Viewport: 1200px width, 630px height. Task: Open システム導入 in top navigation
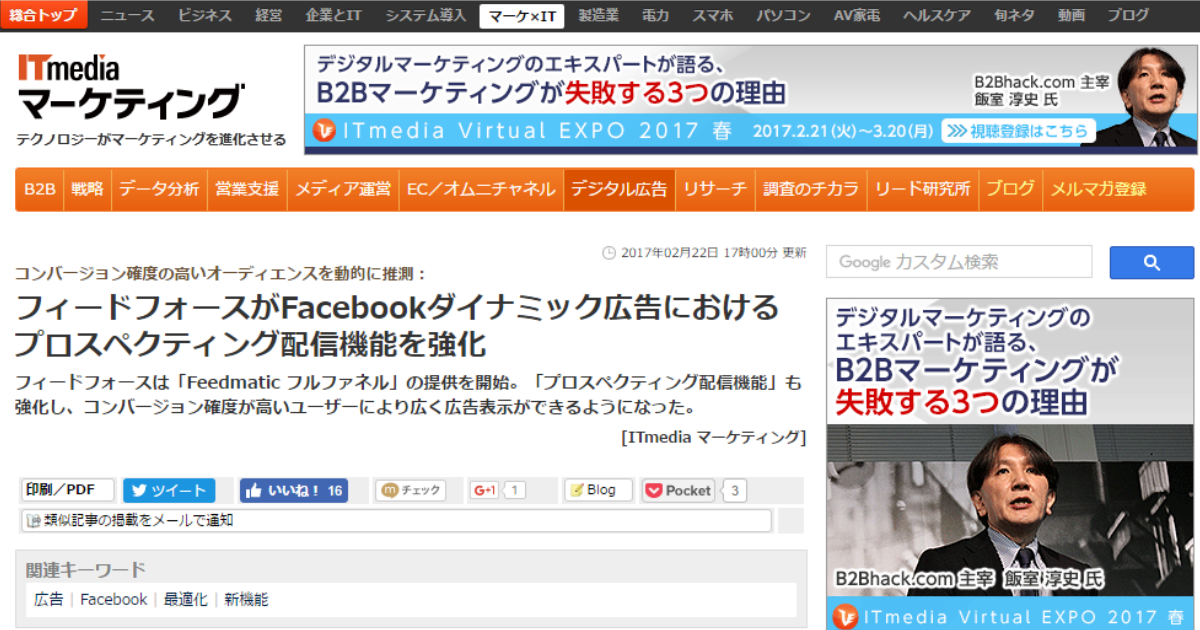(426, 15)
